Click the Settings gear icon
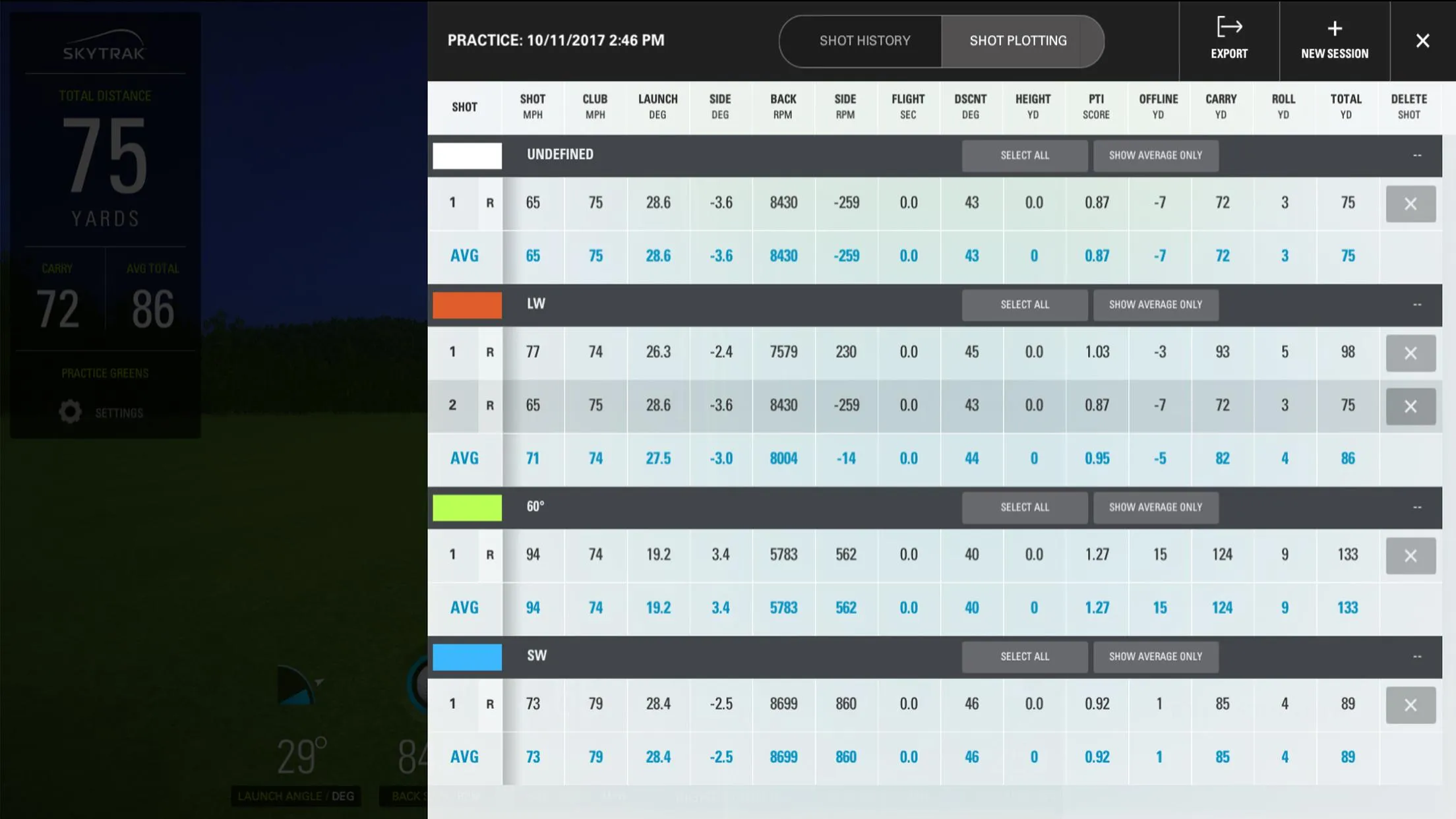The height and width of the screenshot is (819, 1456). [70, 412]
